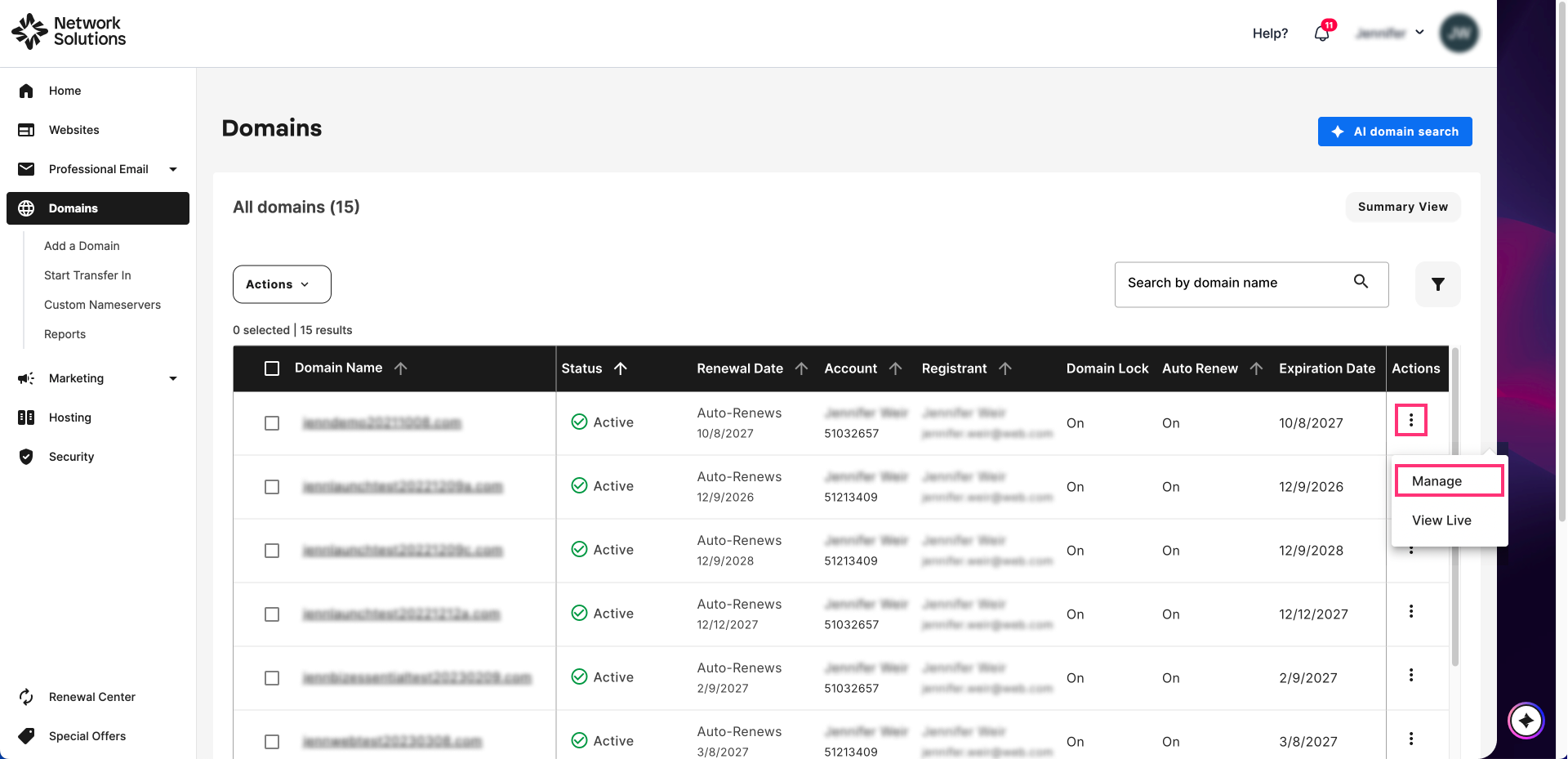Select Manage from the row menu
This screenshot has width=1568, height=759.
(x=1450, y=481)
